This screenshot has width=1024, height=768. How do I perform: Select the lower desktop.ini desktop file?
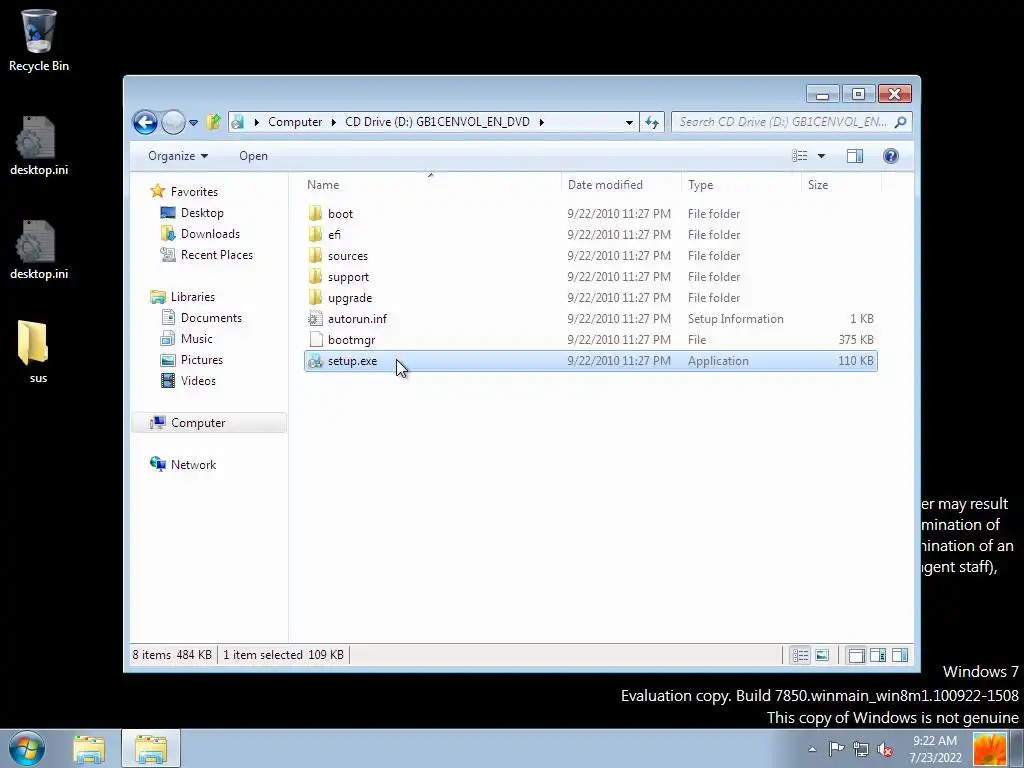pos(39,251)
